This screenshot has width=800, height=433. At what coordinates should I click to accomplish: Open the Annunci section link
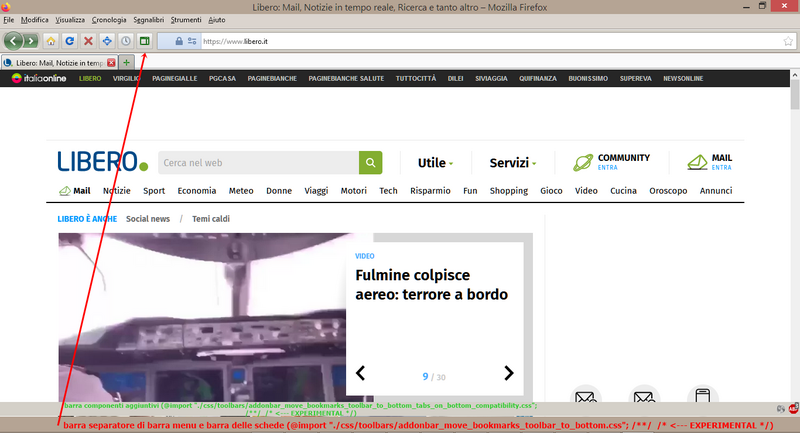(x=716, y=191)
